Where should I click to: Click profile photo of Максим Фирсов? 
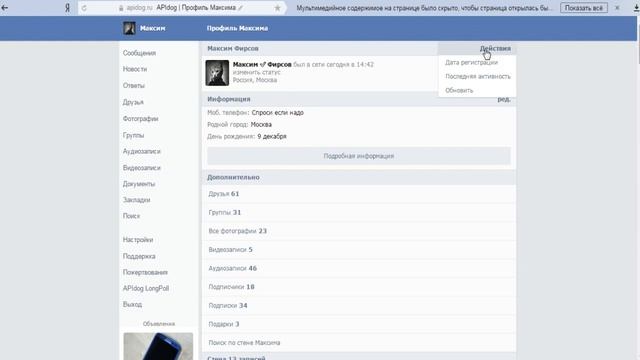tap(217, 73)
